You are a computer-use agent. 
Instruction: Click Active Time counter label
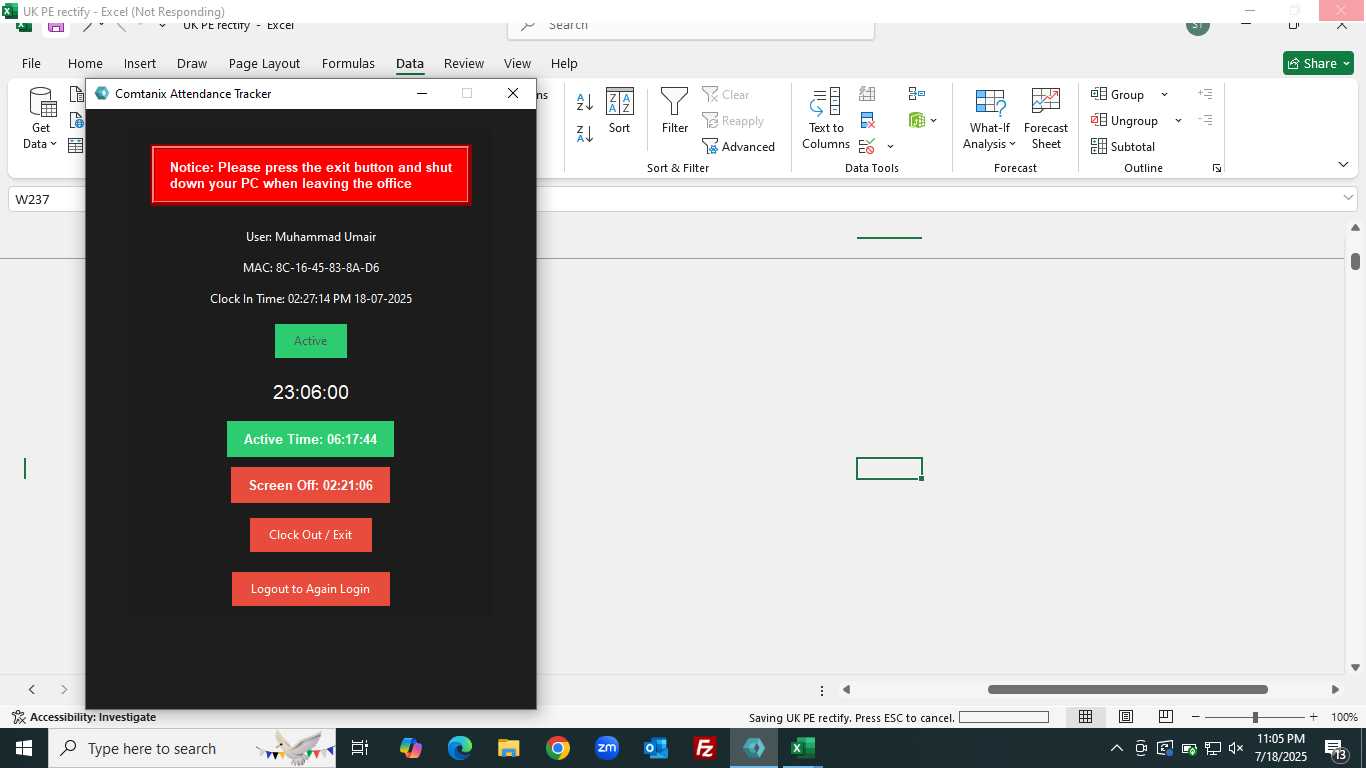(311, 439)
